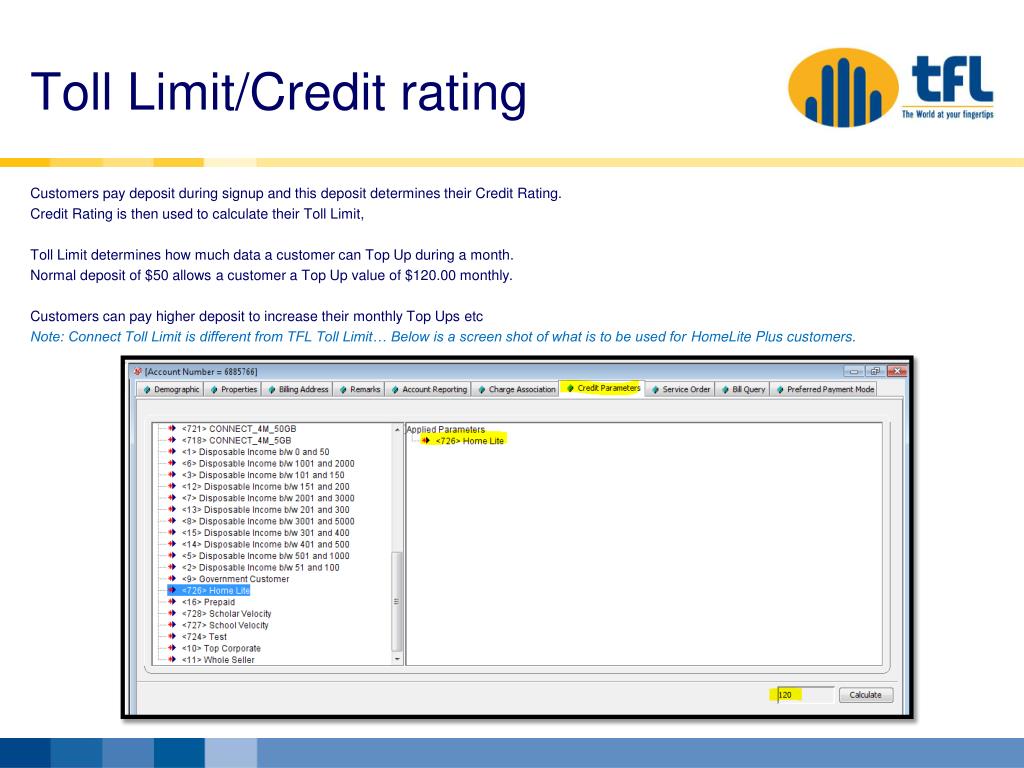Switch to Service Order tab
Viewport: 1024px width, 768px height.
point(680,389)
